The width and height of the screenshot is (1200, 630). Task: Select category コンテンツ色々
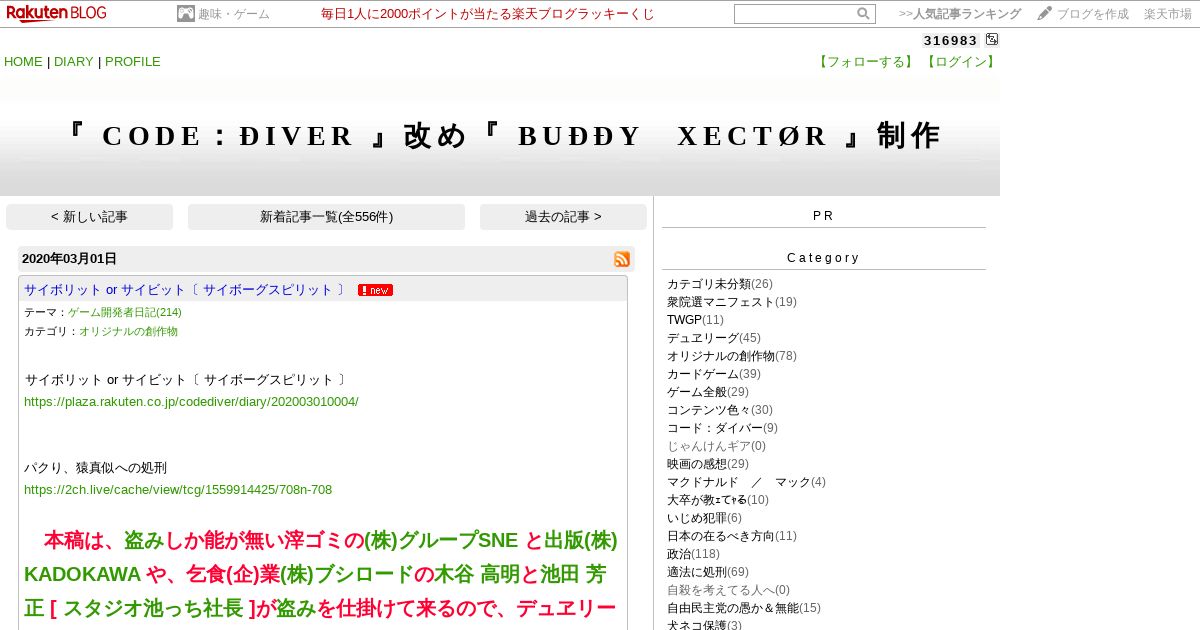point(709,410)
